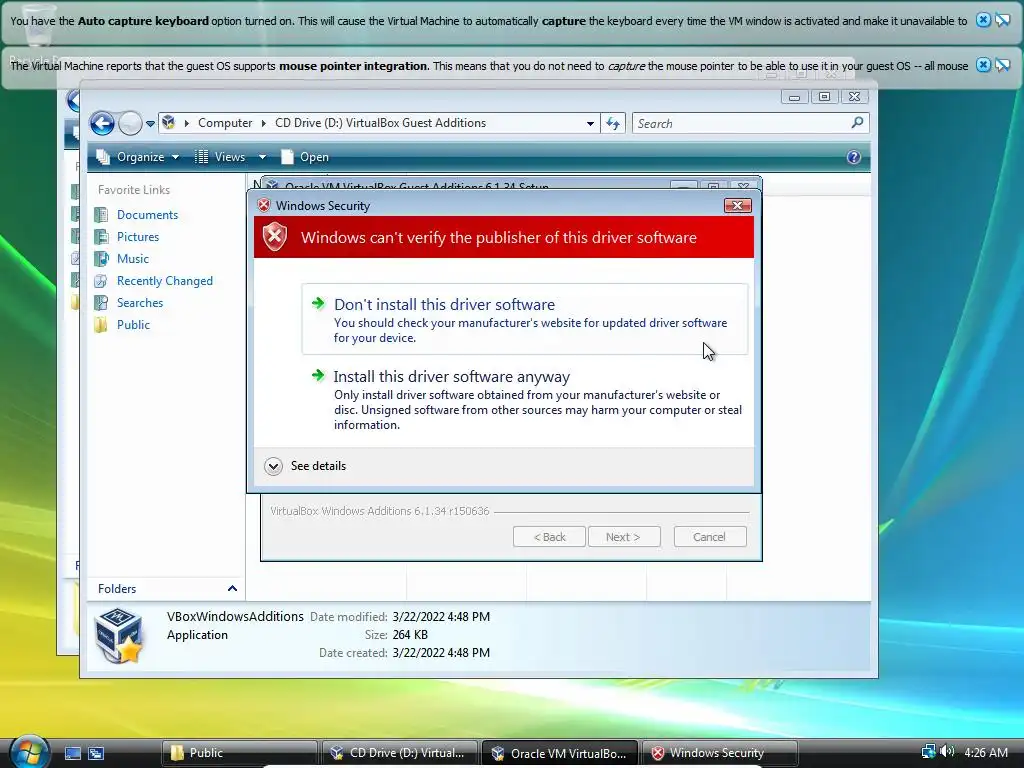Click the Views toolbar button

(x=221, y=157)
